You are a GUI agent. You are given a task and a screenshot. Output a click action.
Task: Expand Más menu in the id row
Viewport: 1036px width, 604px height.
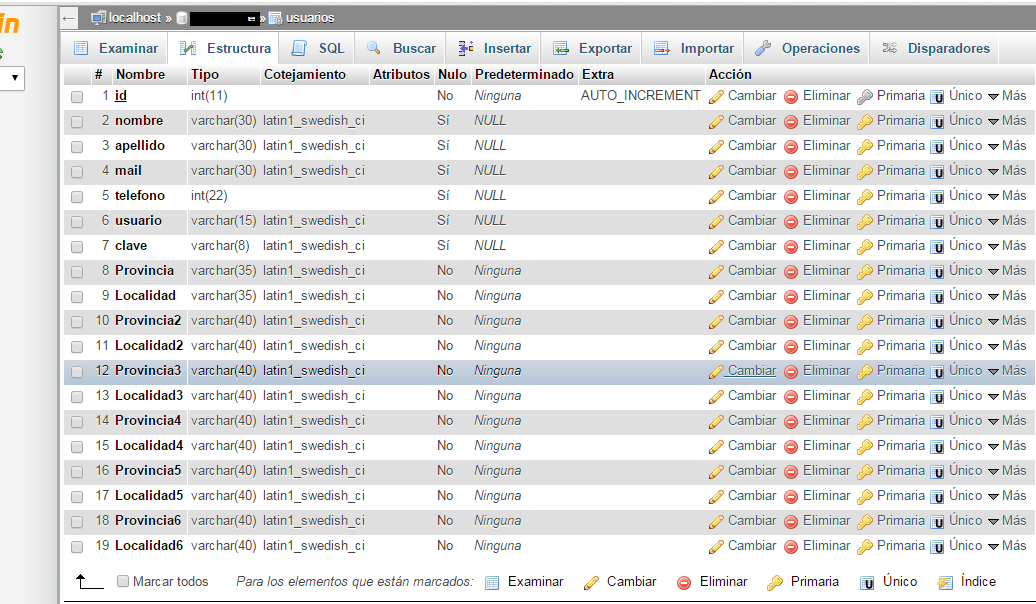pyautogui.click(x=1008, y=96)
